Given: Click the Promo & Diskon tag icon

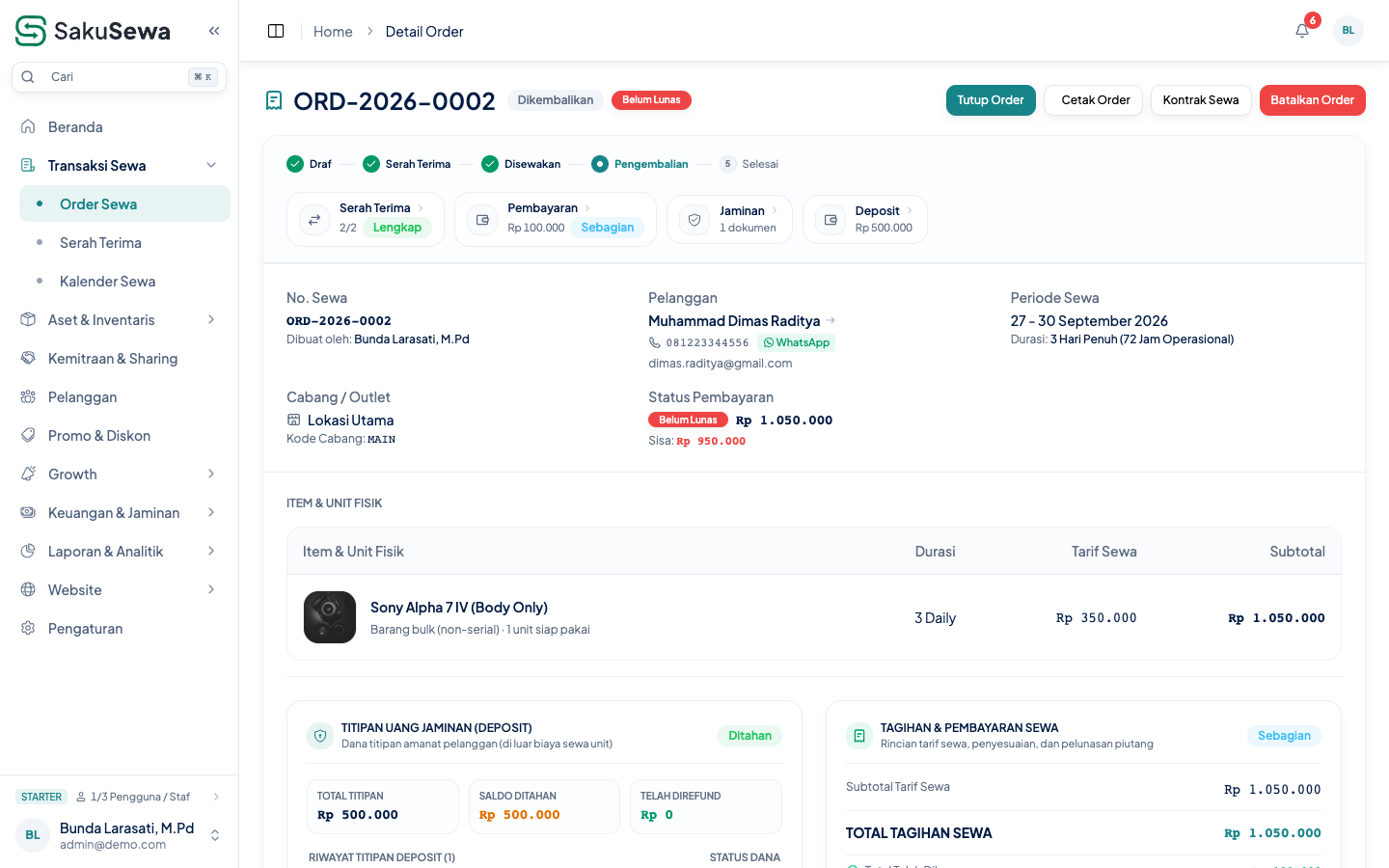Looking at the screenshot, I should [x=28, y=435].
